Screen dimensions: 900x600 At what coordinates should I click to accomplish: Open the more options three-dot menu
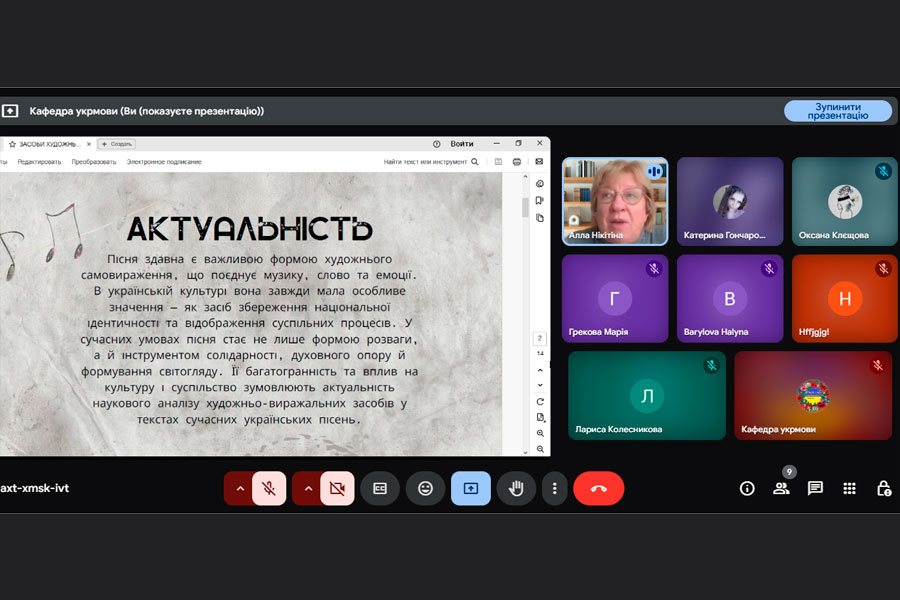tap(554, 488)
